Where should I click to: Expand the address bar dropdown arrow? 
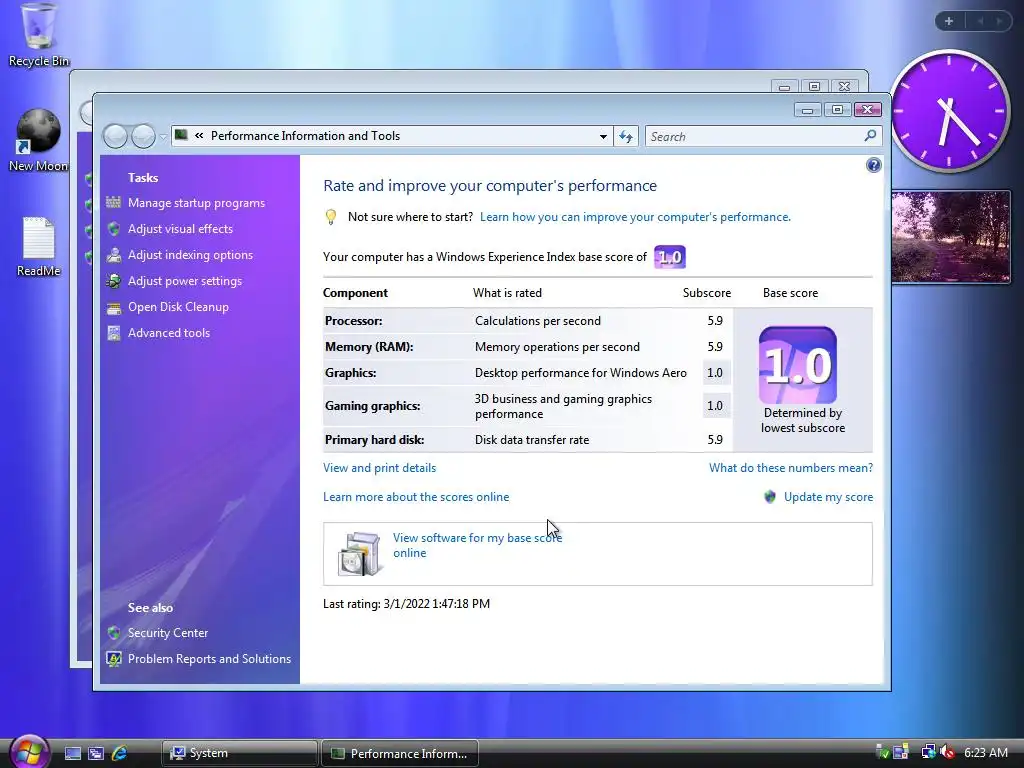click(603, 136)
